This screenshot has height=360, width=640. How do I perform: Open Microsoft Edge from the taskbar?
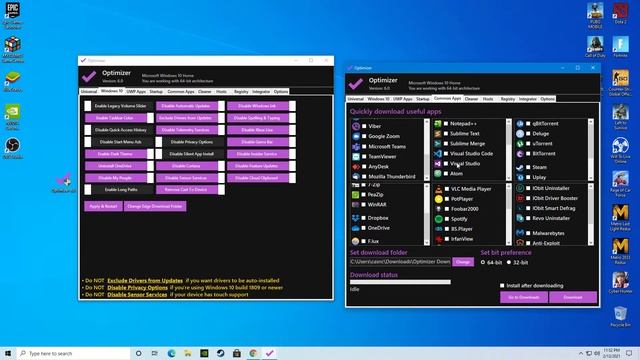coord(171,353)
